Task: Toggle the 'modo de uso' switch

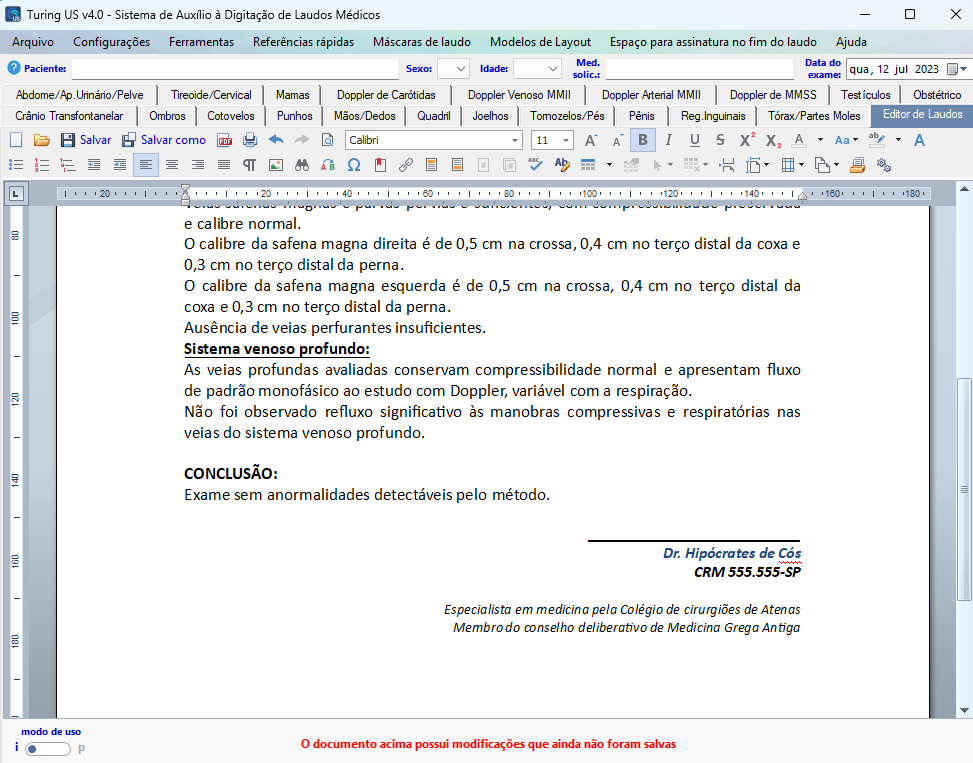Action: click(48, 748)
